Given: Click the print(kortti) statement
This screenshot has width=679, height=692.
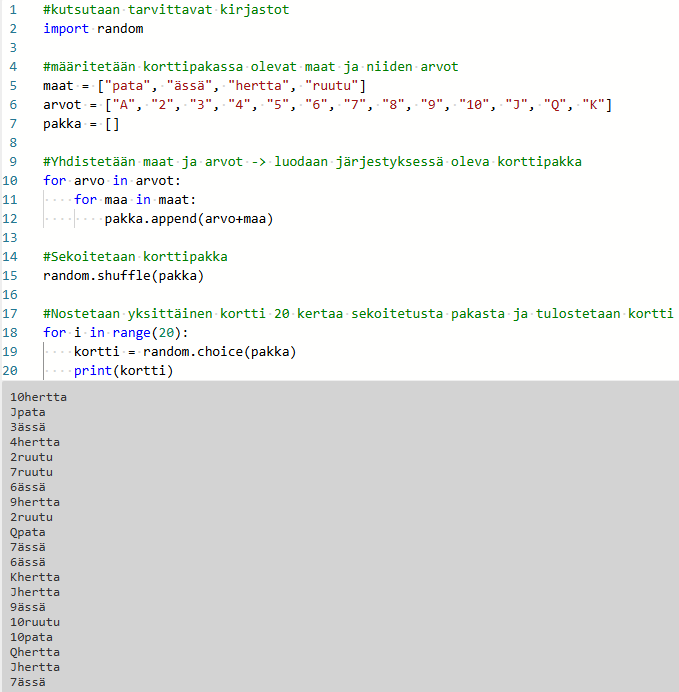Looking at the screenshot, I should [x=123, y=371].
